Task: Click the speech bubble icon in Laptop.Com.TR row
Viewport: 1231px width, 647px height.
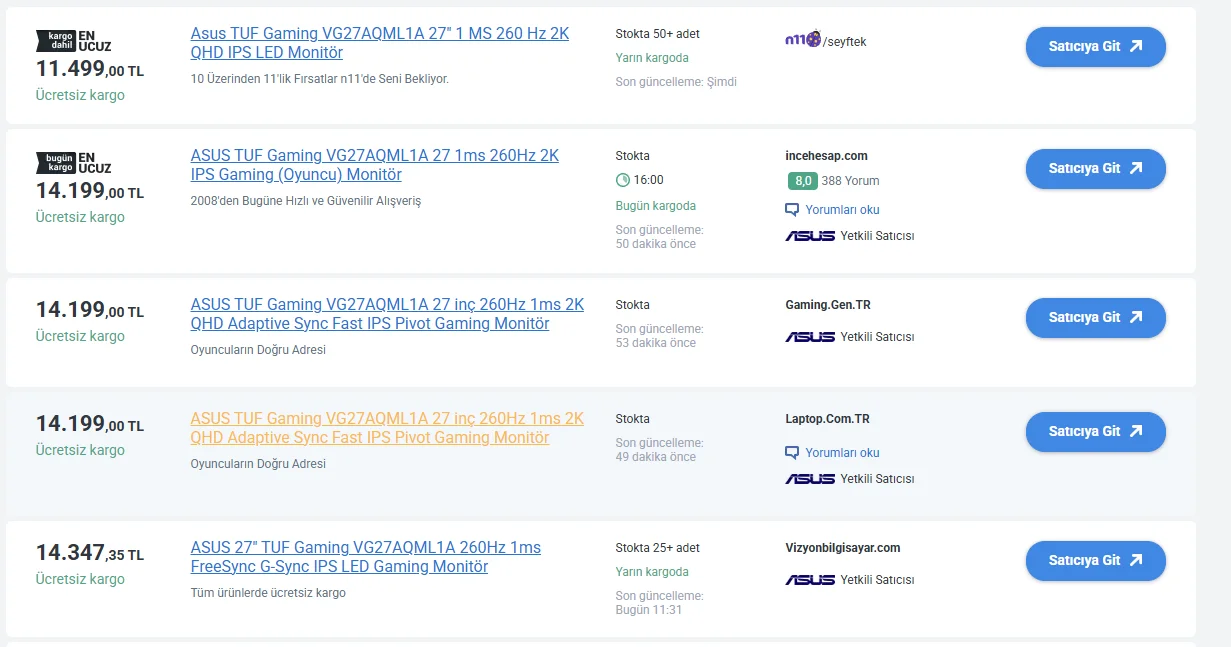Action: click(792, 453)
